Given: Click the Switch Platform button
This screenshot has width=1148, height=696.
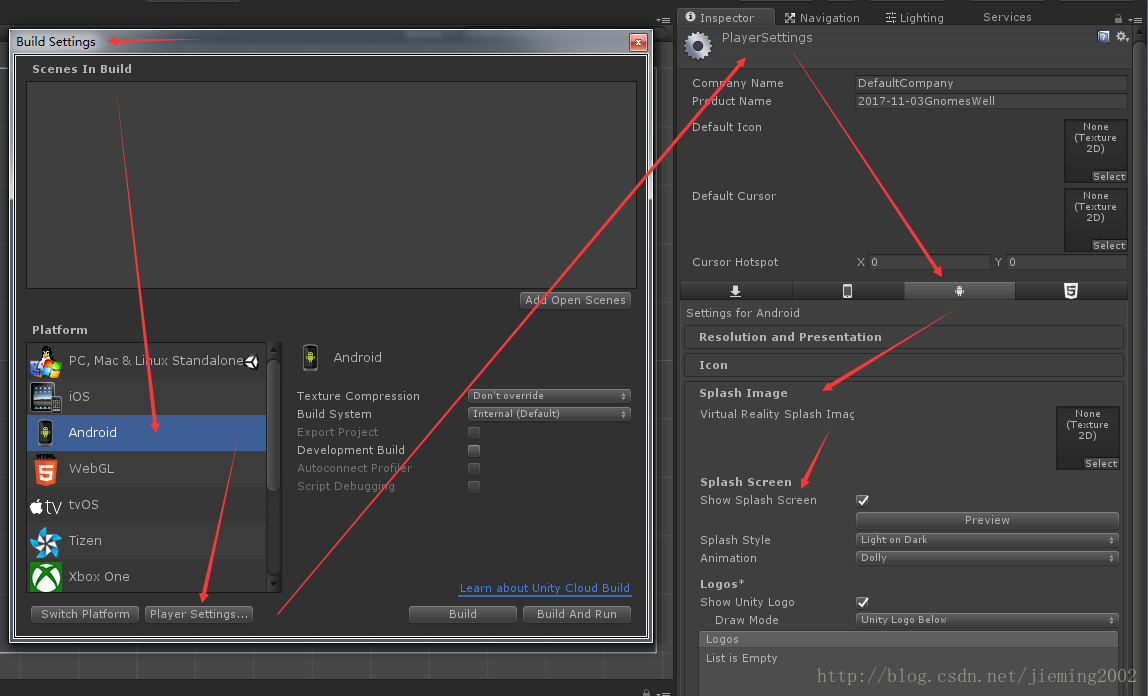Looking at the screenshot, I should (x=85, y=615).
